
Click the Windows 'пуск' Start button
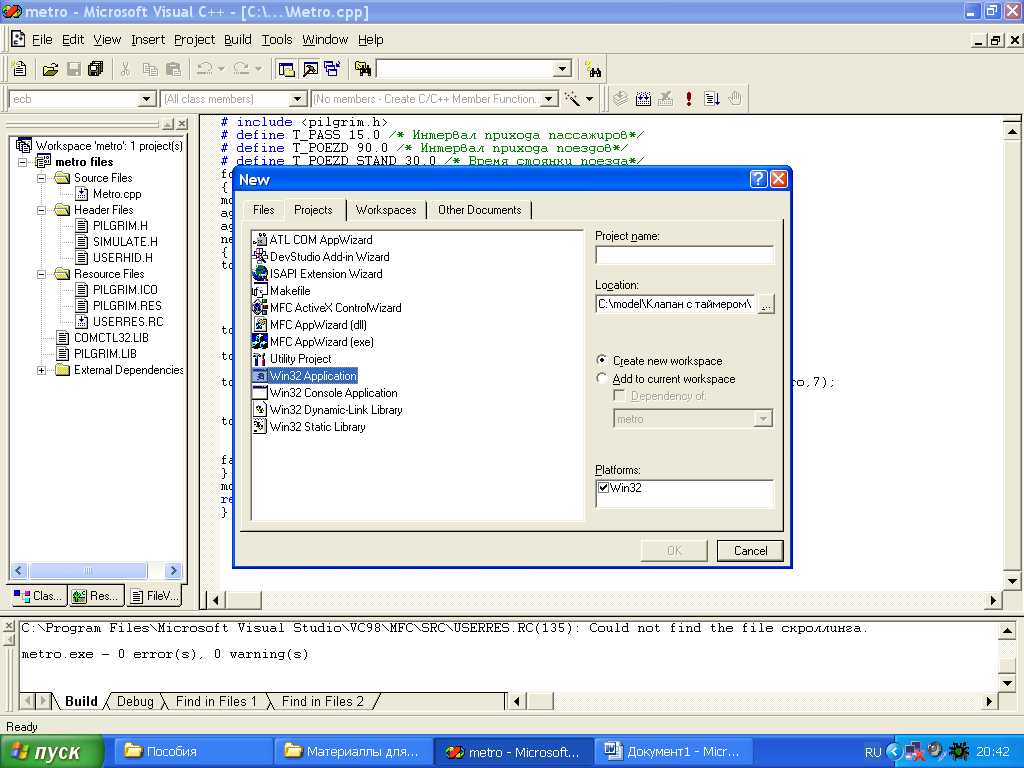52,752
